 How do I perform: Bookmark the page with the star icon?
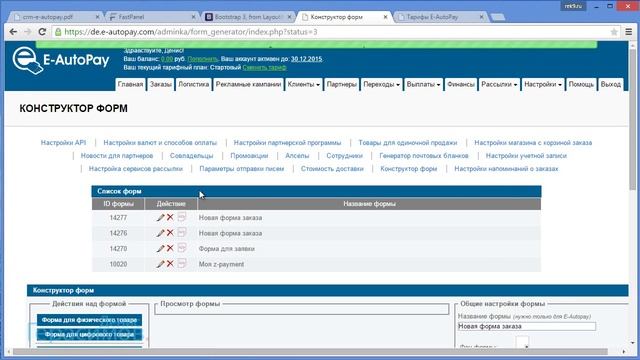(x=613, y=32)
